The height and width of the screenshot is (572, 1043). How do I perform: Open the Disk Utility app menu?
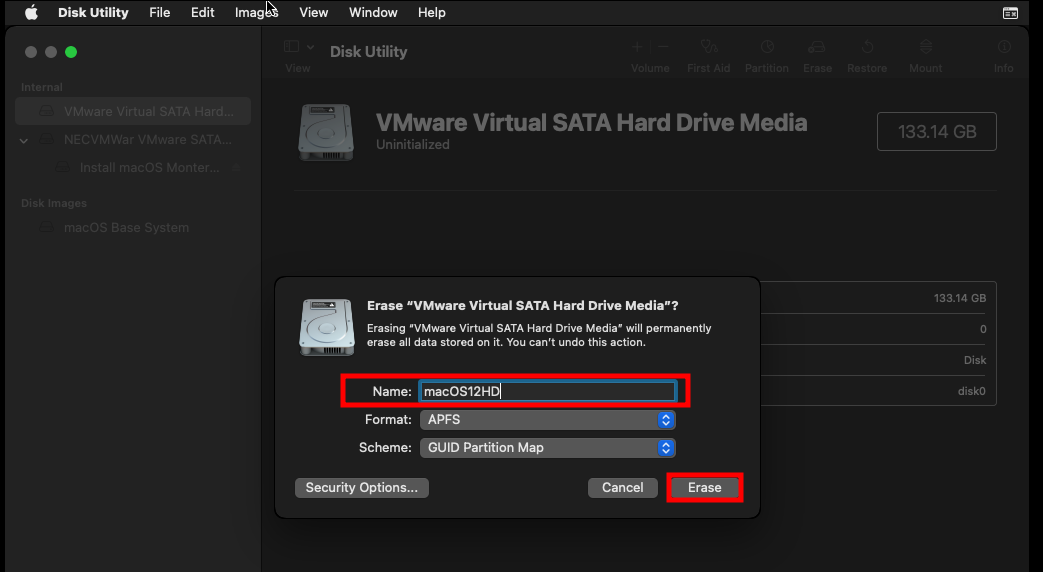coord(93,13)
